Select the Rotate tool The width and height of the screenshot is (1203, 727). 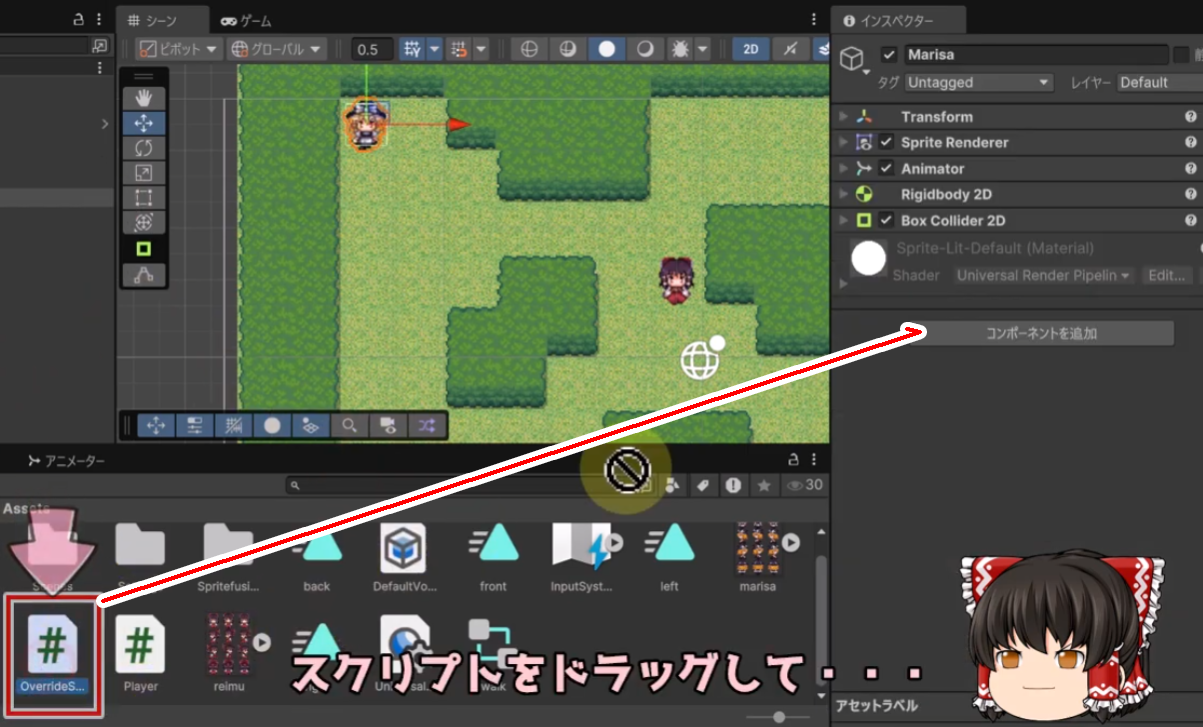(143, 148)
